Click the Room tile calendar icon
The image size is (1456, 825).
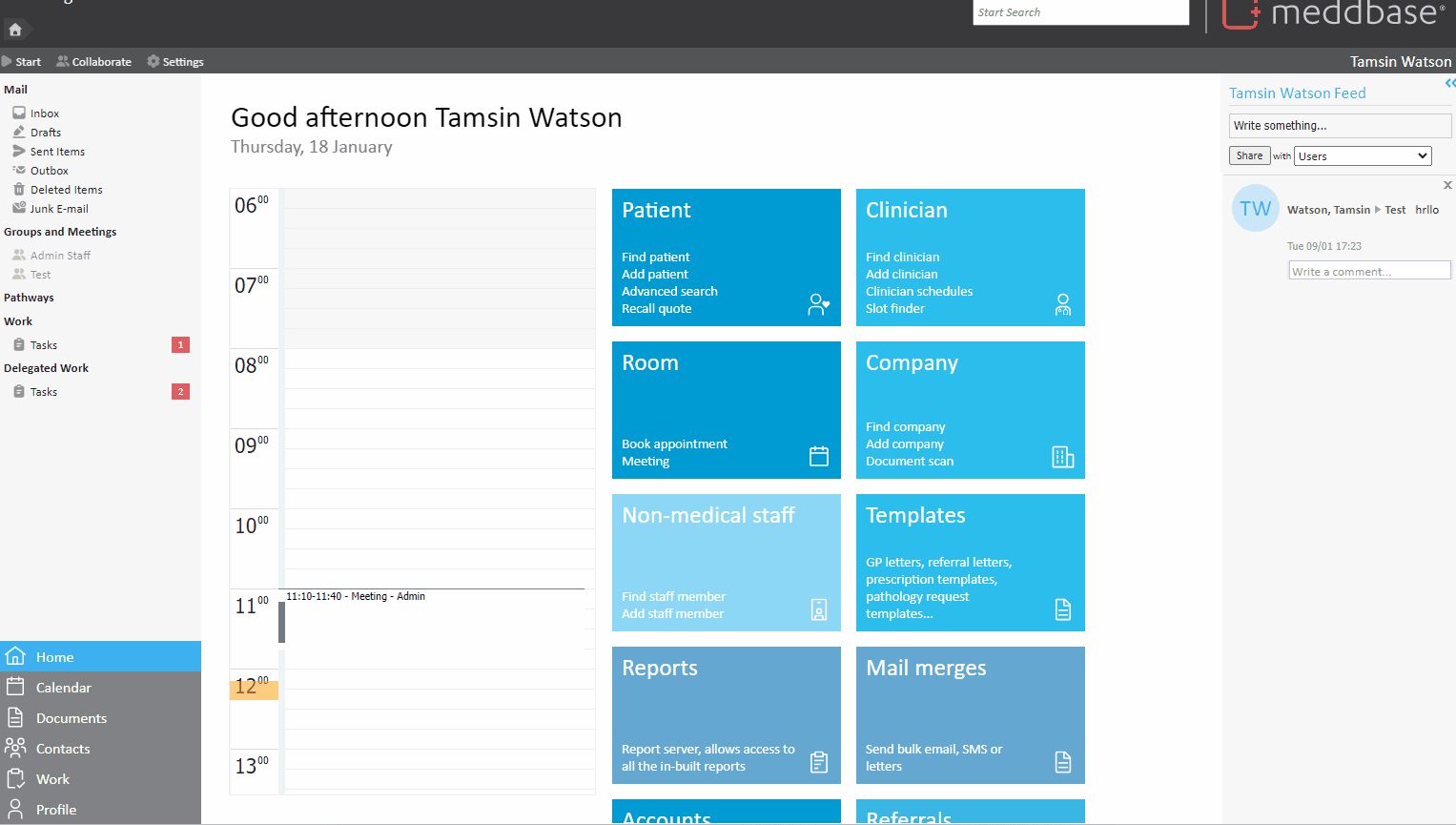coord(818,457)
